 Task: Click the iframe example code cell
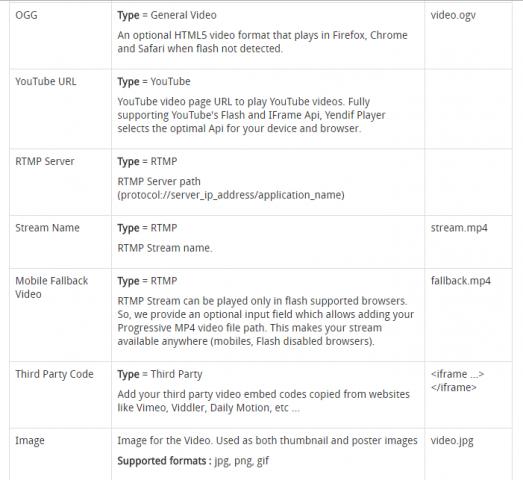pos(457,381)
